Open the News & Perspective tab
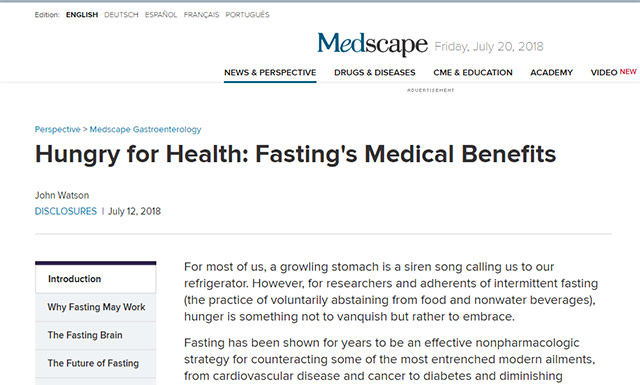 click(x=270, y=73)
